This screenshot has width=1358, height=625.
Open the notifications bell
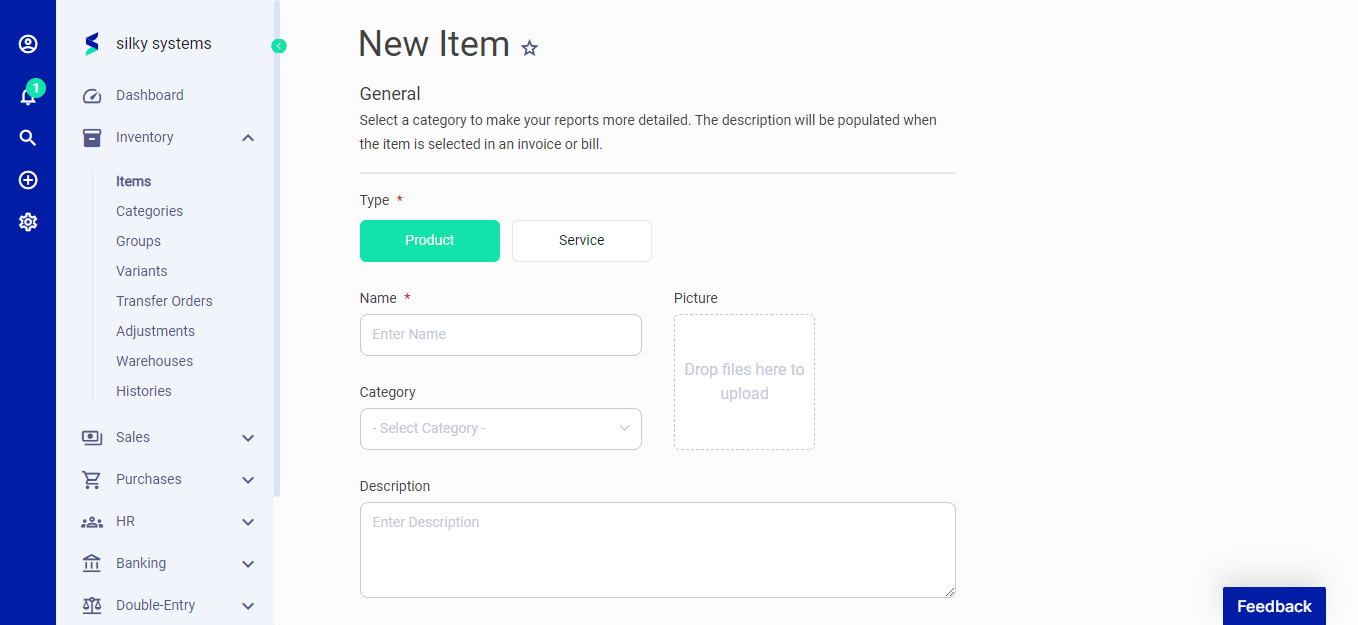click(x=28, y=96)
